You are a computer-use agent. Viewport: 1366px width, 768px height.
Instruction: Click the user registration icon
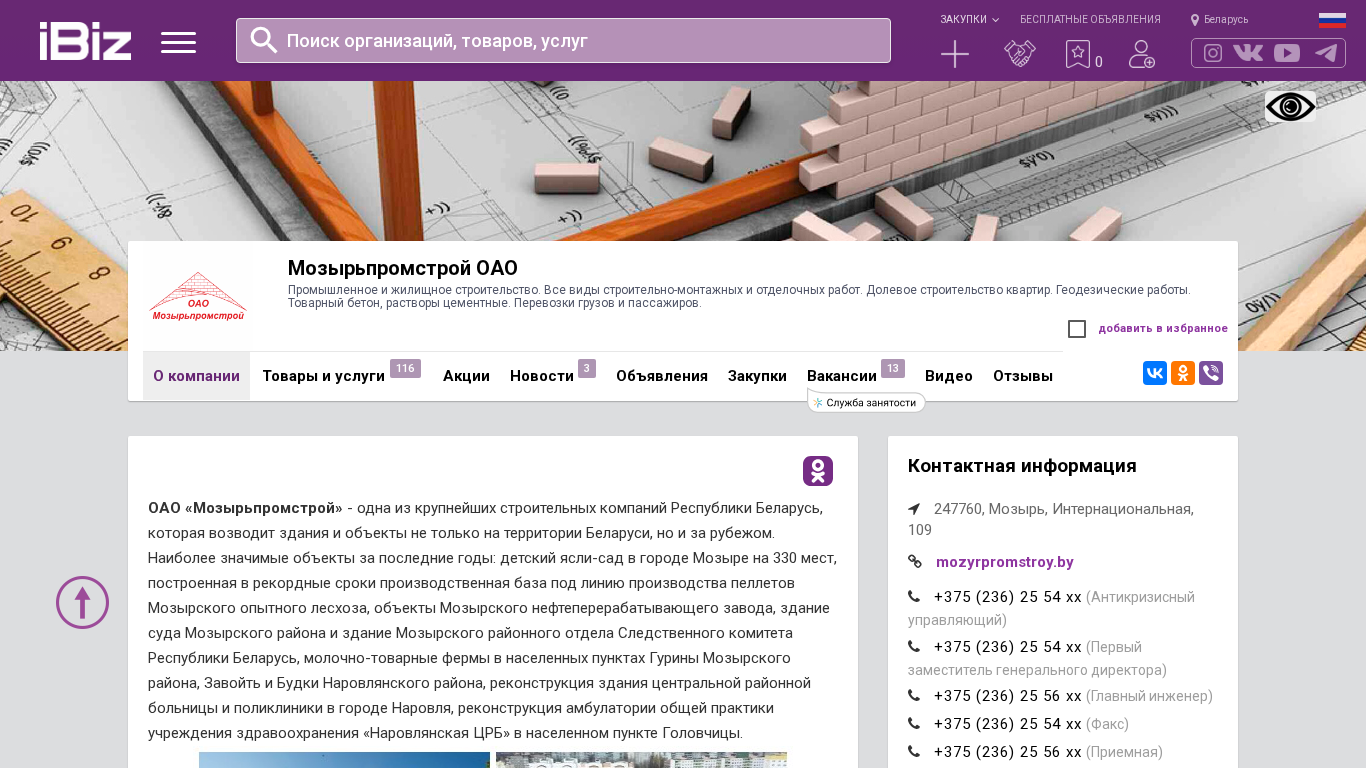point(1142,54)
